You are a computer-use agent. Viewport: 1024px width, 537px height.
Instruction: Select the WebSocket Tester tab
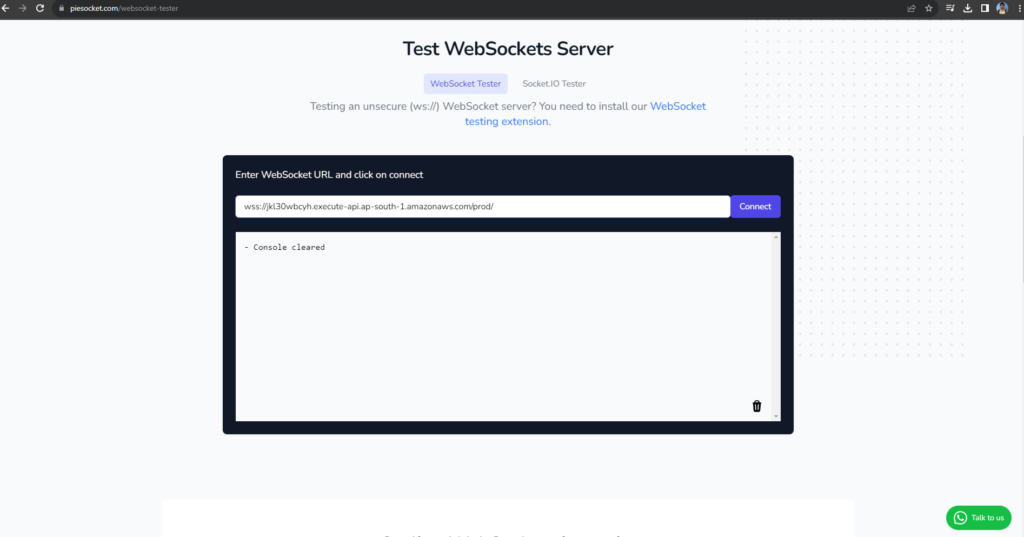click(466, 84)
